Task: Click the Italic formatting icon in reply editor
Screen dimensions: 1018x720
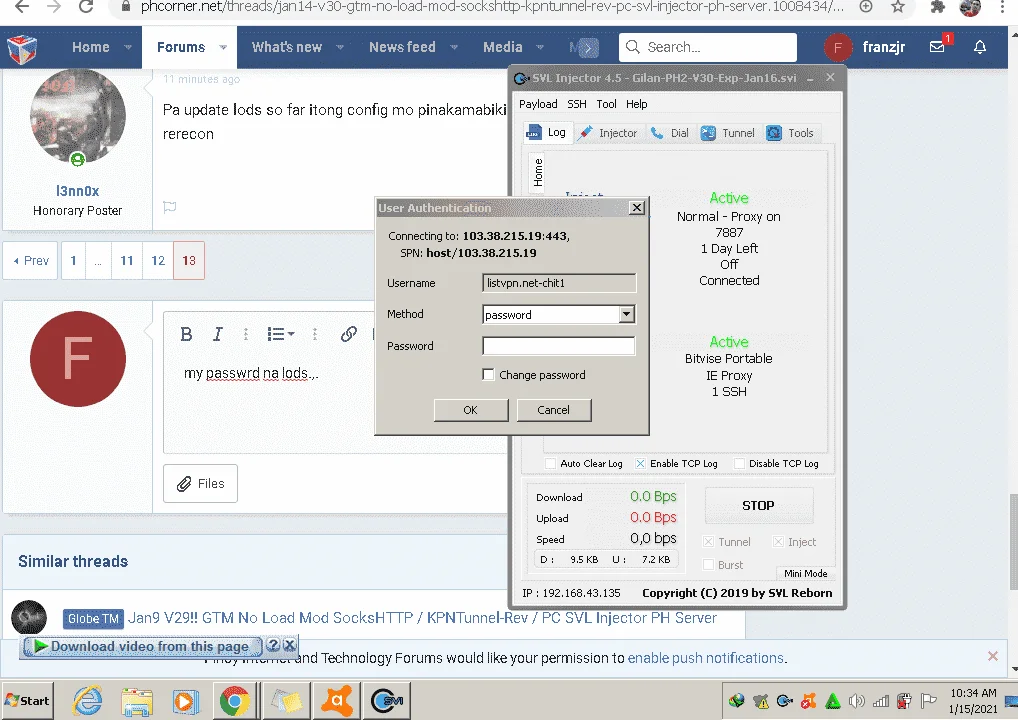Action: click(x=217, y=334)
